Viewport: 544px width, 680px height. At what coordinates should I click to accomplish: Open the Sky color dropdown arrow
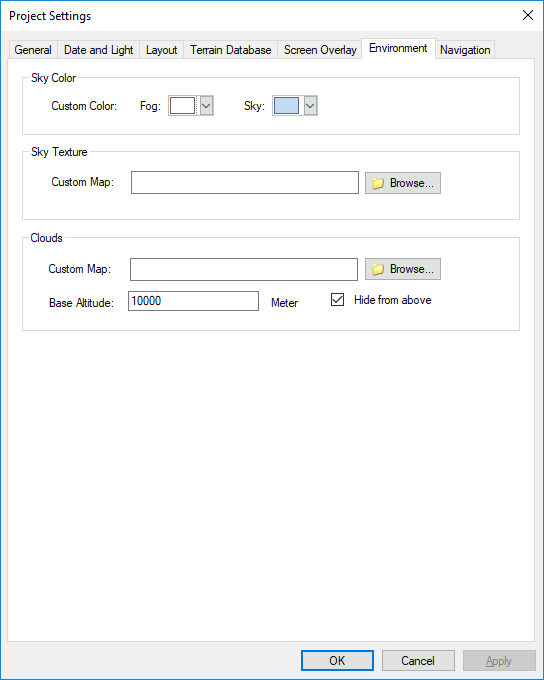click(x=310, y=105)
